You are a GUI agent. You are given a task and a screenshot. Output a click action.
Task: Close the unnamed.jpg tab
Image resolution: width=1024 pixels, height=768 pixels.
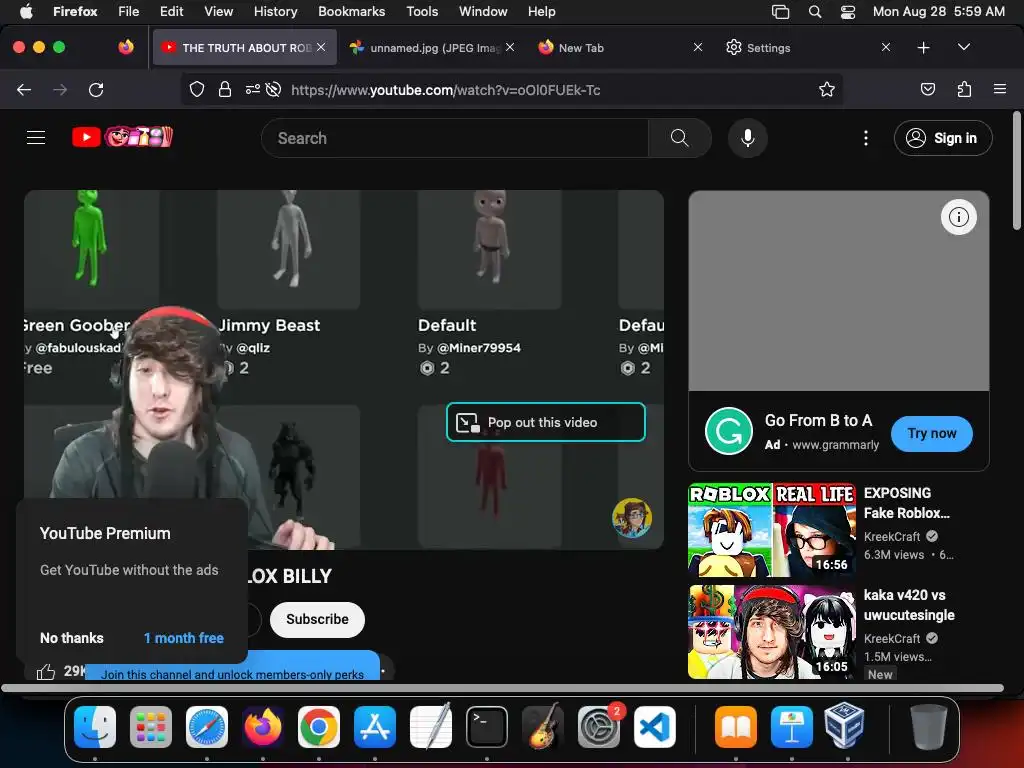click(510, 47)
